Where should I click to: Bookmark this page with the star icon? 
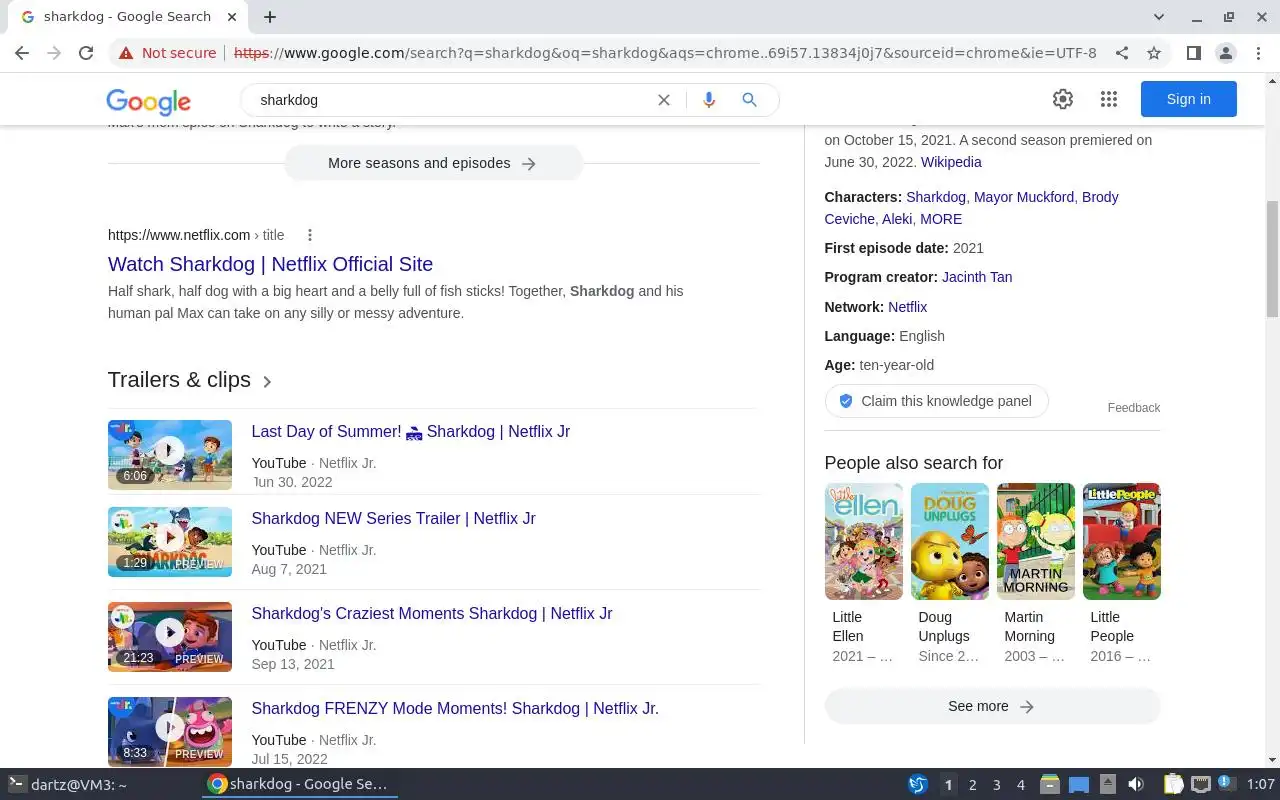1154,53
